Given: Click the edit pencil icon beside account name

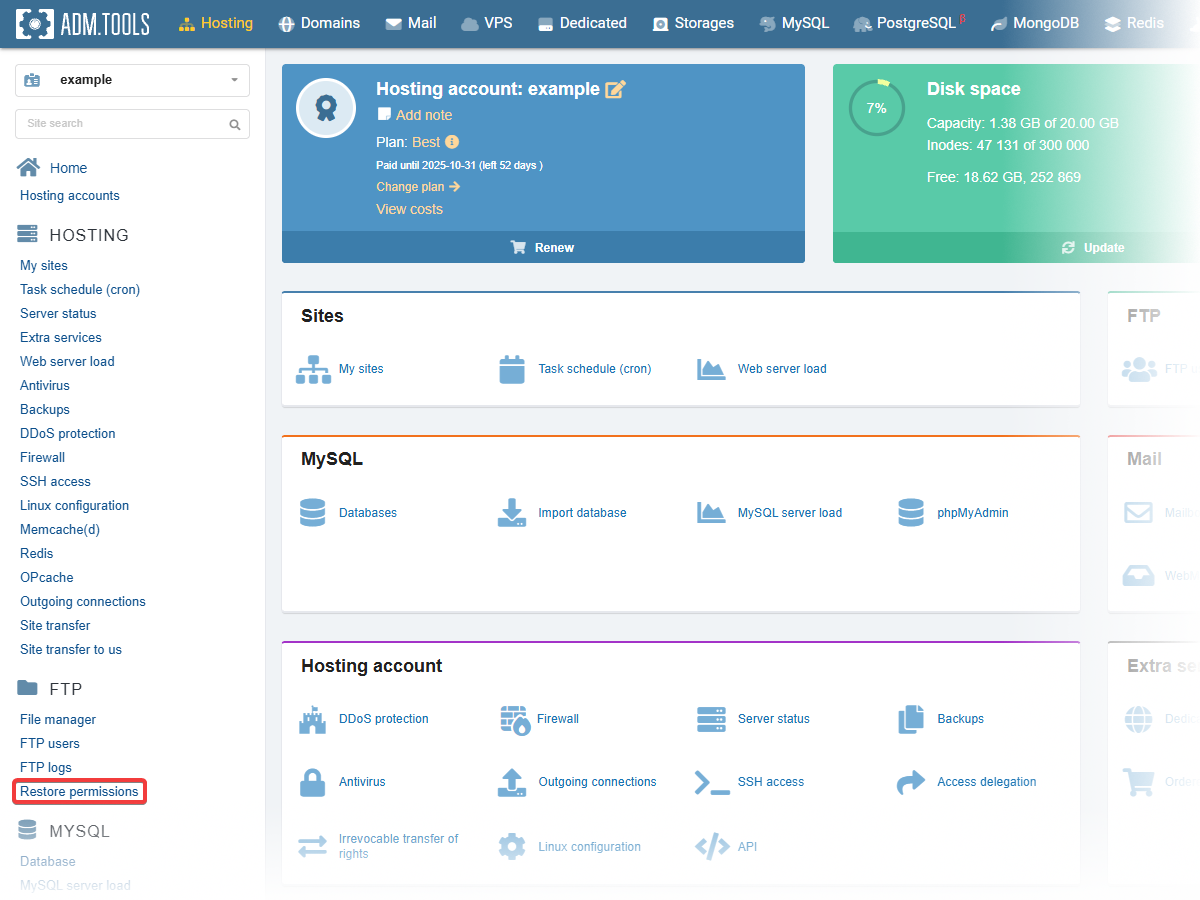Looking at the screenshot, I should [x=615, y=89].
